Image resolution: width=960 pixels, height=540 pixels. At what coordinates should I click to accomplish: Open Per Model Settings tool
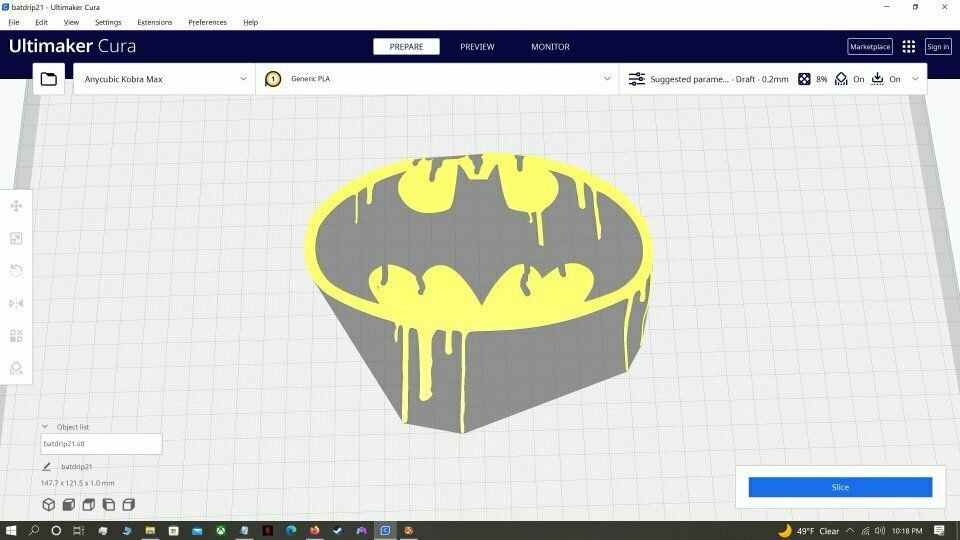[x=17, y=336]
